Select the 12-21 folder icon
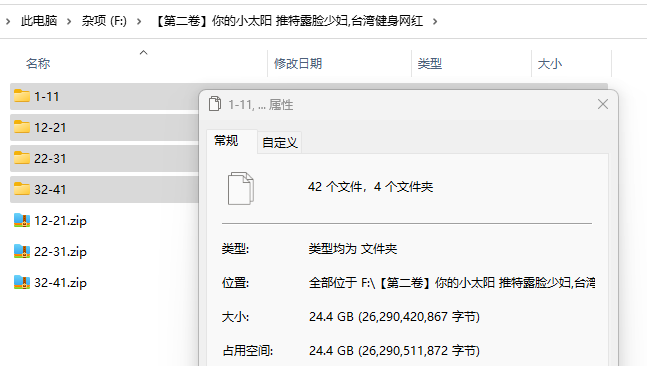This screenshot has width=647, height=366. [22, 127]
